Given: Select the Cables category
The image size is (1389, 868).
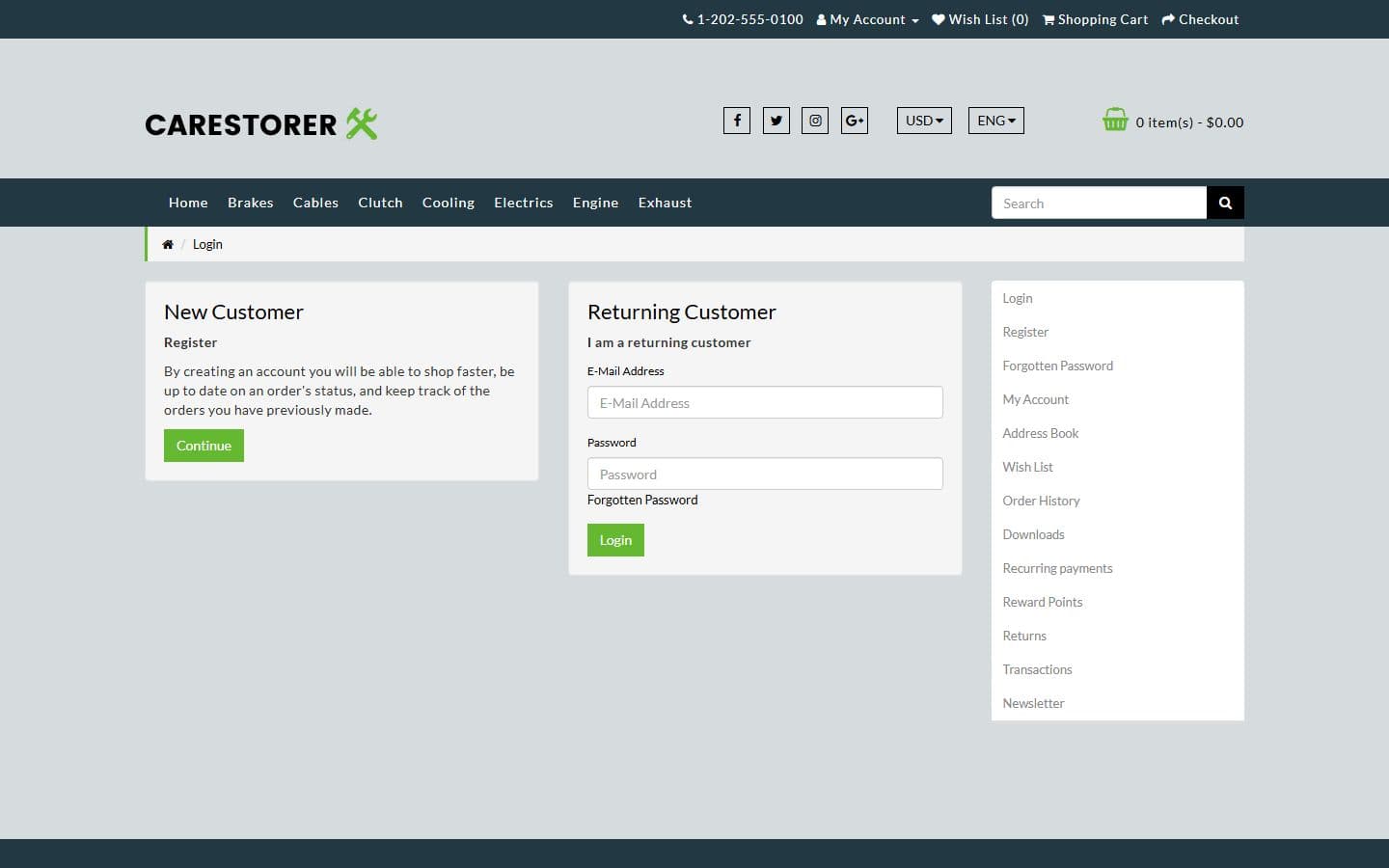Looking at the screenshot, I should coord(315,203).
